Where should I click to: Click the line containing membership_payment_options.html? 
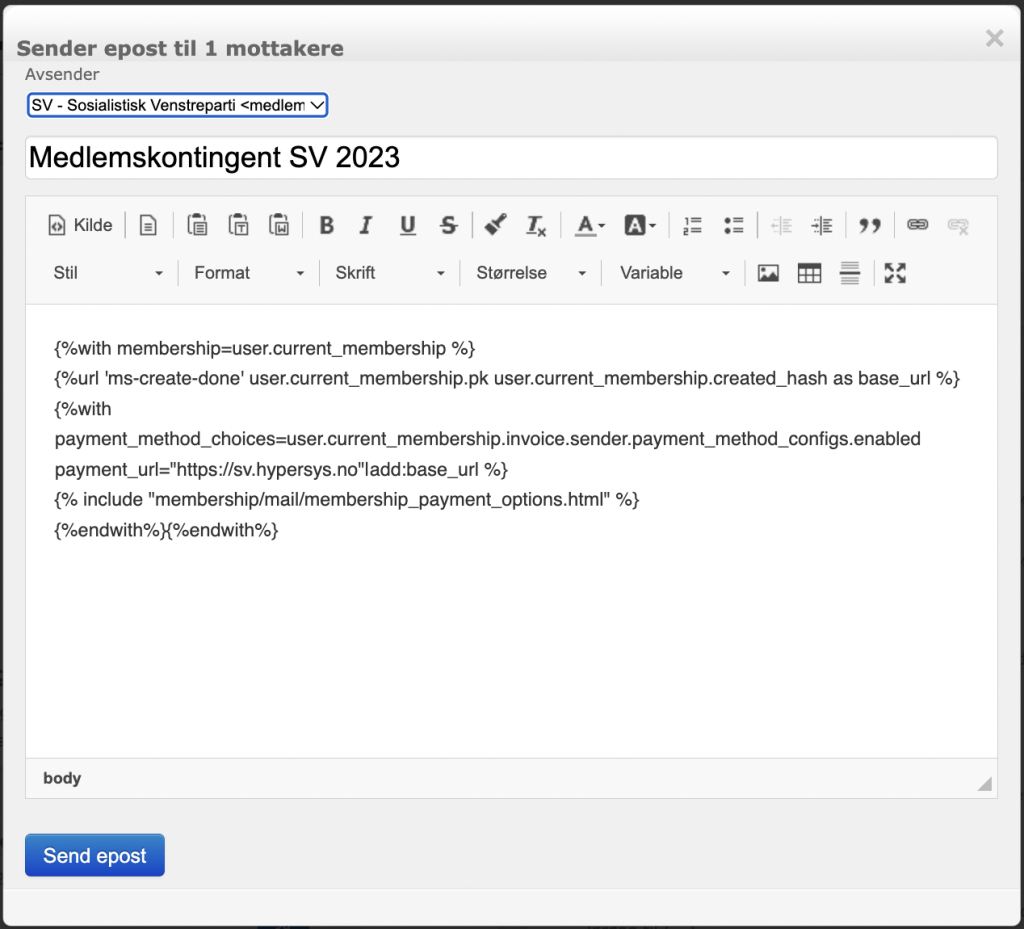pyautogui.click(x=347, y=499)
